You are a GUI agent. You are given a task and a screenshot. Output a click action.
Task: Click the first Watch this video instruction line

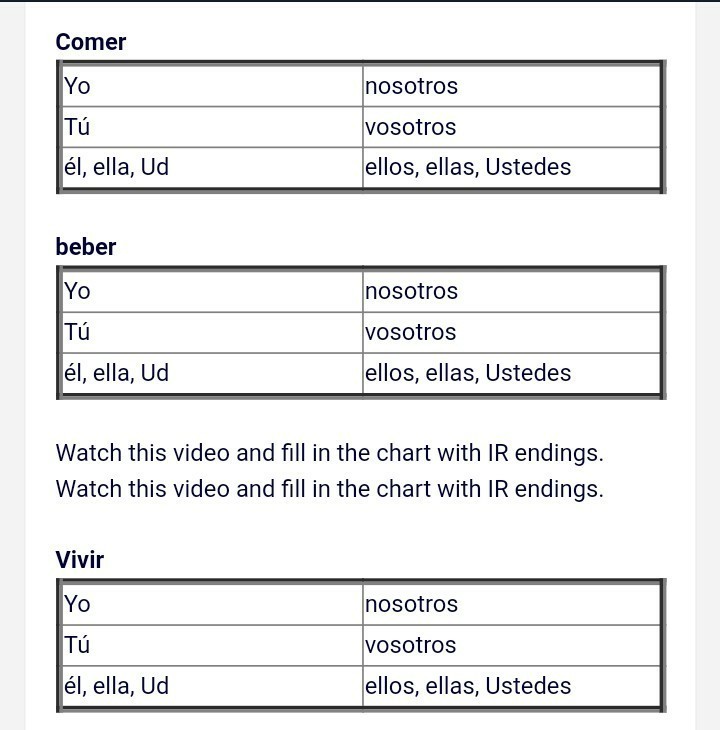[330, 453]
